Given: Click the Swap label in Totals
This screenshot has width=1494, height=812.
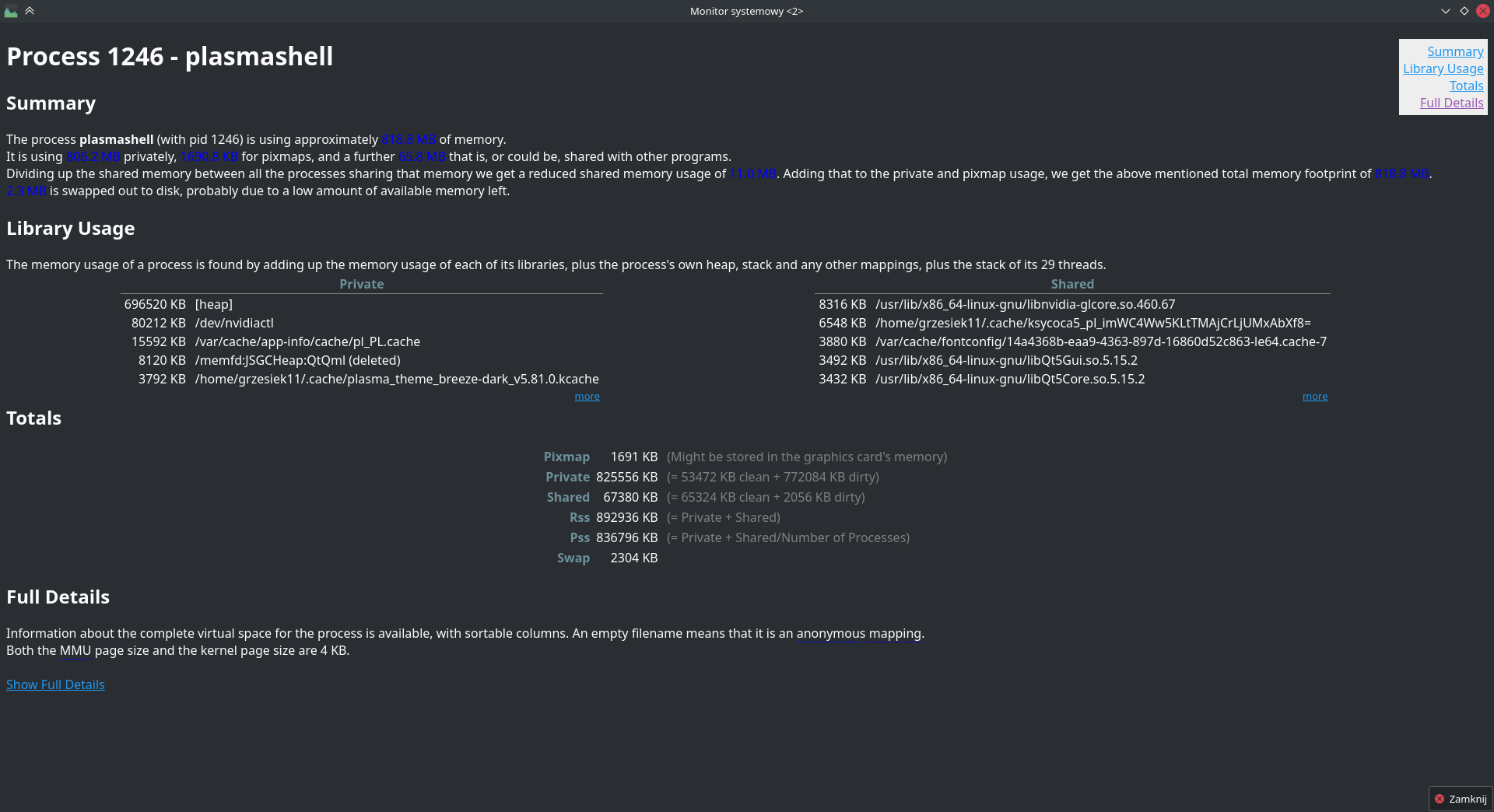Looking at the screenshot, I should pyautogui.click(x=573, y=558).
